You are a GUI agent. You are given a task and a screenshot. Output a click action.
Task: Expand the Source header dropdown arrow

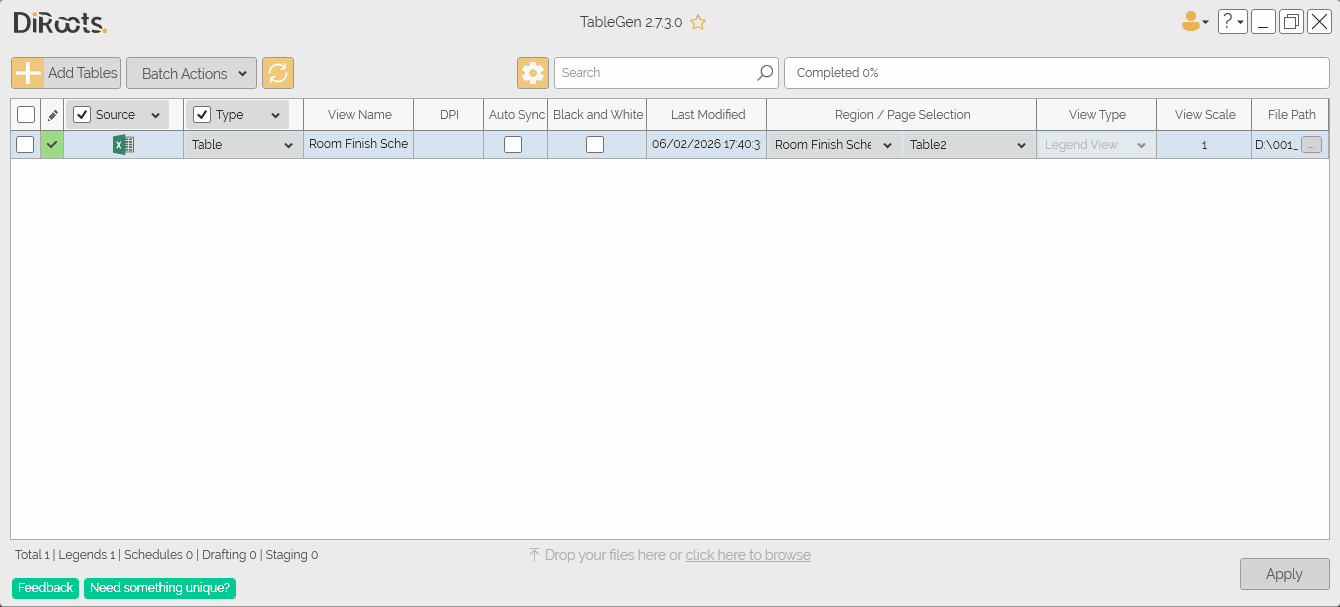(x=155, y=116)
